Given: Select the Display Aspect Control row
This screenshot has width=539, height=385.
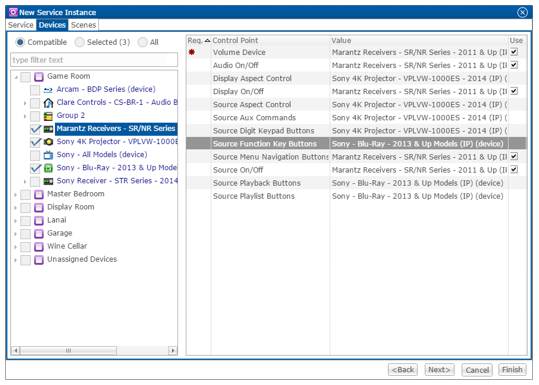Looking at the screenshot, I should click(x=356, y=78).
